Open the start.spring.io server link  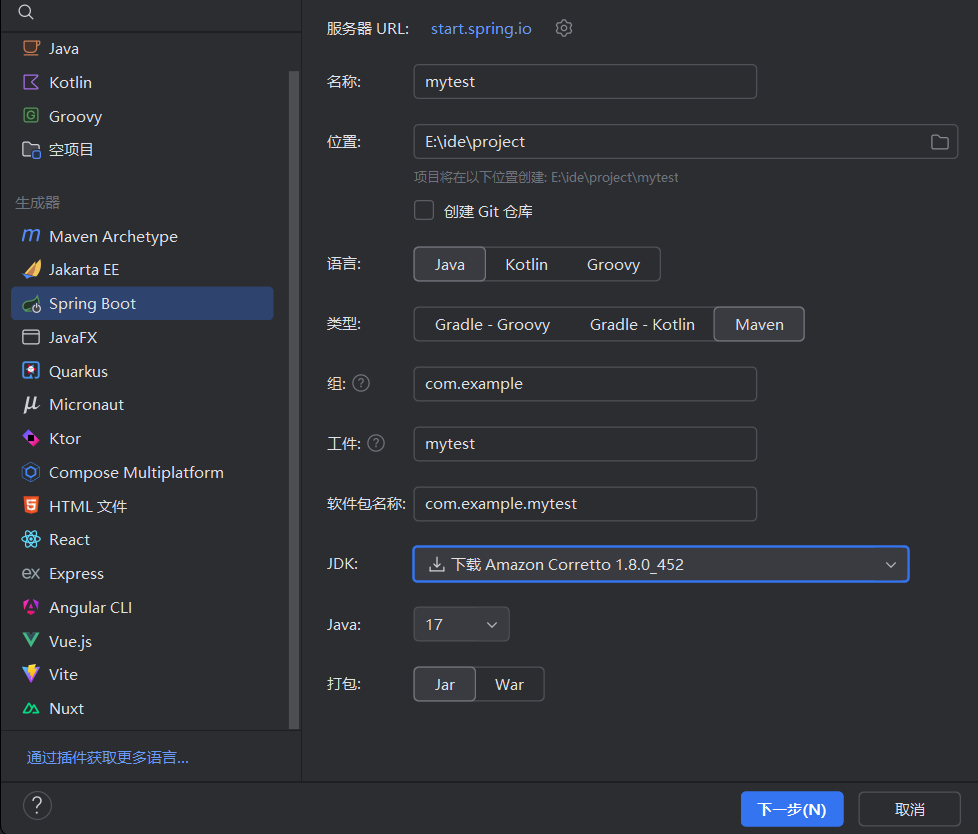[481, 28]
